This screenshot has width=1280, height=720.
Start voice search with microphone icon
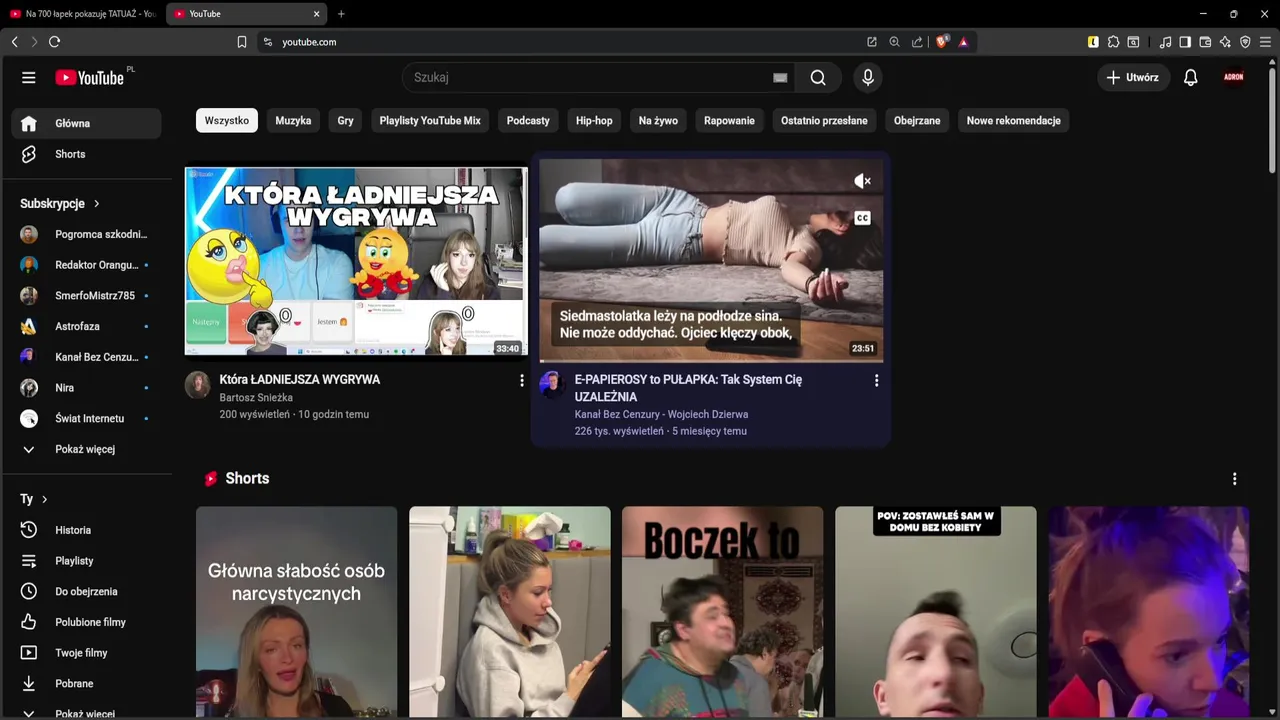pos(868,78)
